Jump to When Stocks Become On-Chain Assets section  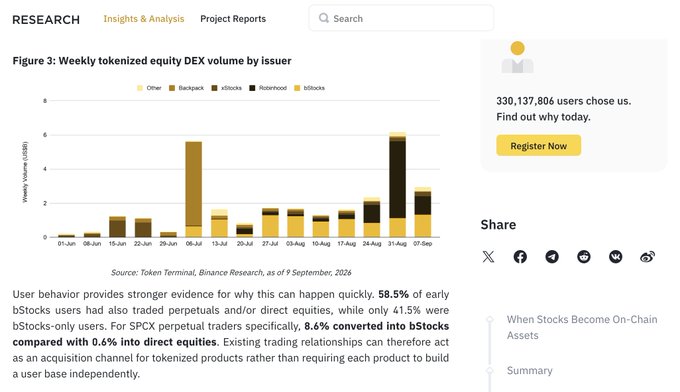[582, 327]
